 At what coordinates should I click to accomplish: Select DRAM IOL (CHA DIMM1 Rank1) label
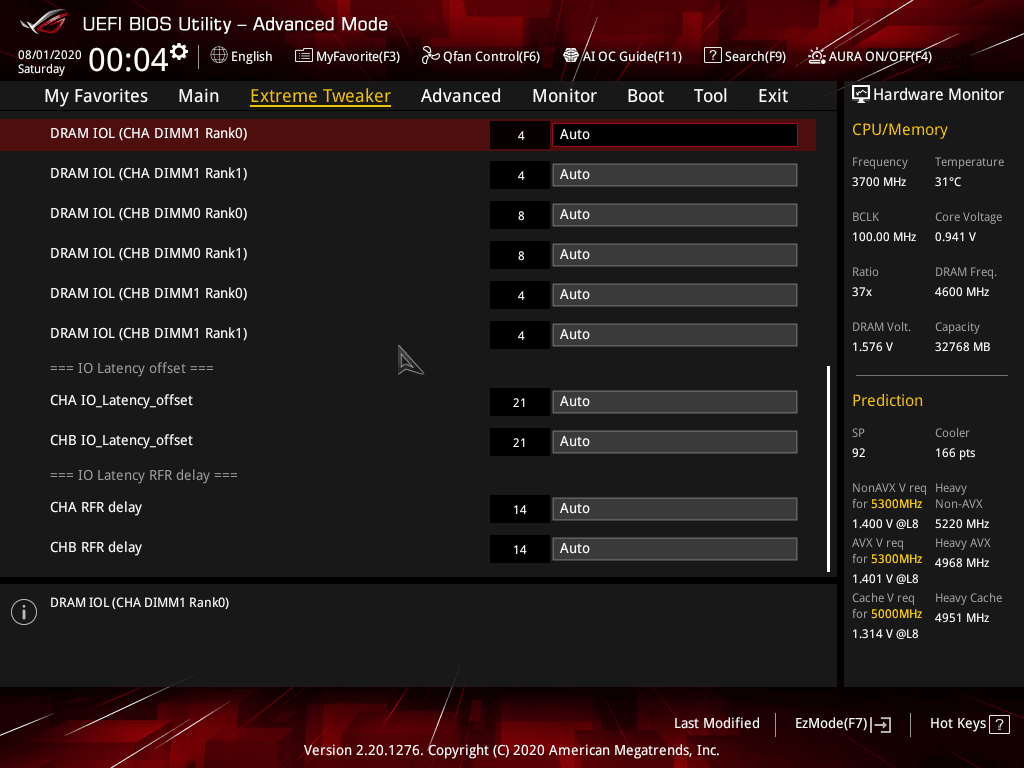(149, 173)
